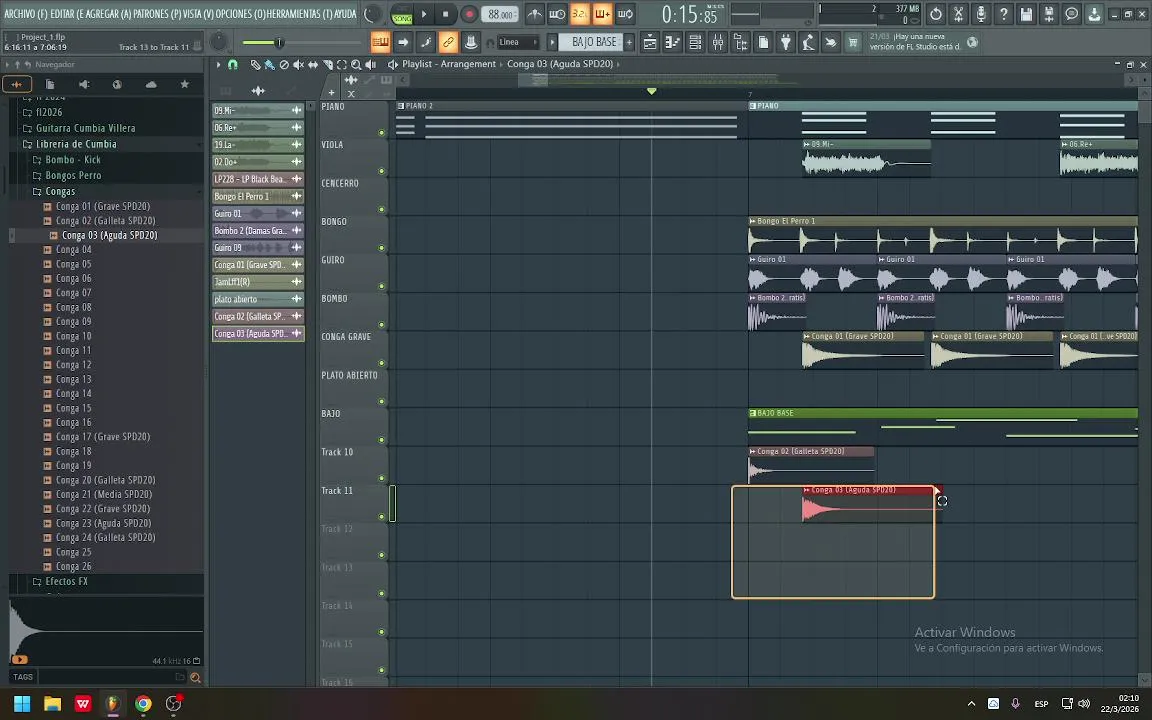1152x720 pixels.
Task: Mute the PIANO track
Action: (381, 133)
